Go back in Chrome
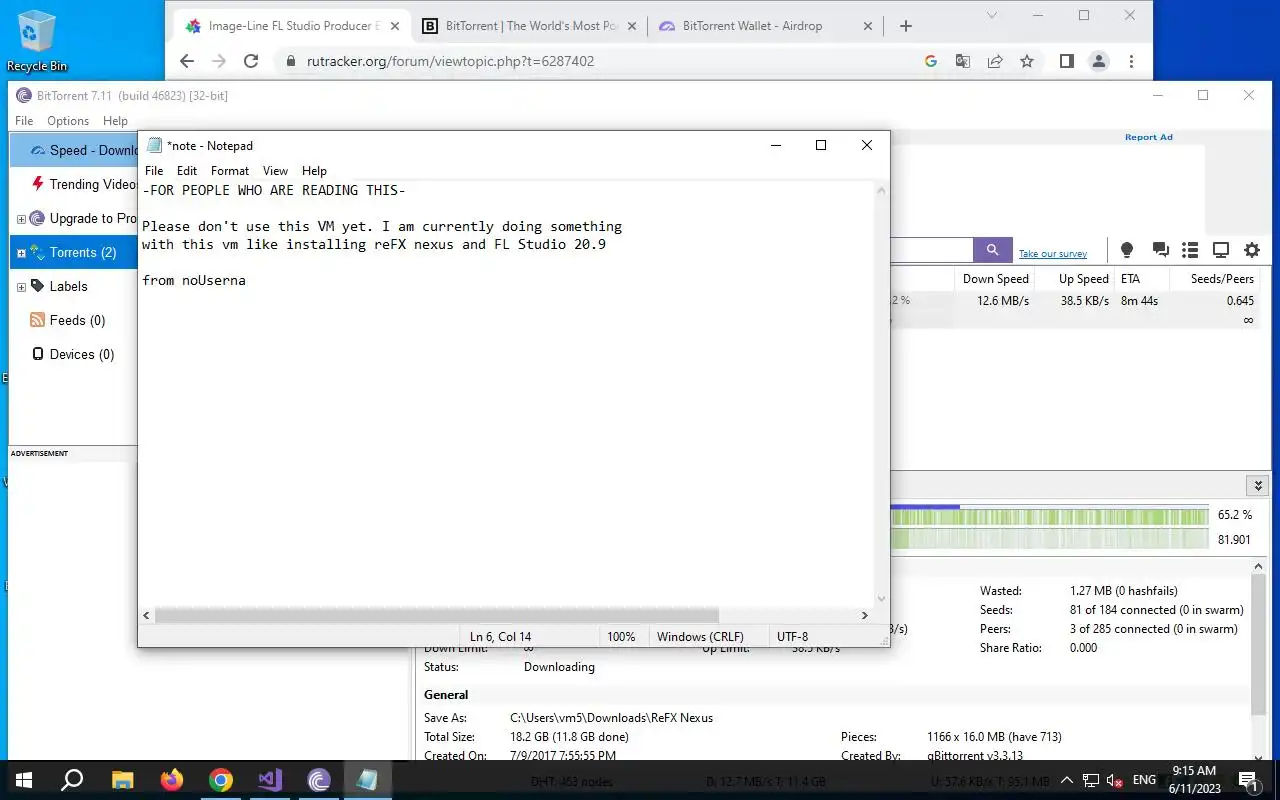This screenshot has height=800, width=1280. pos(187,61)
